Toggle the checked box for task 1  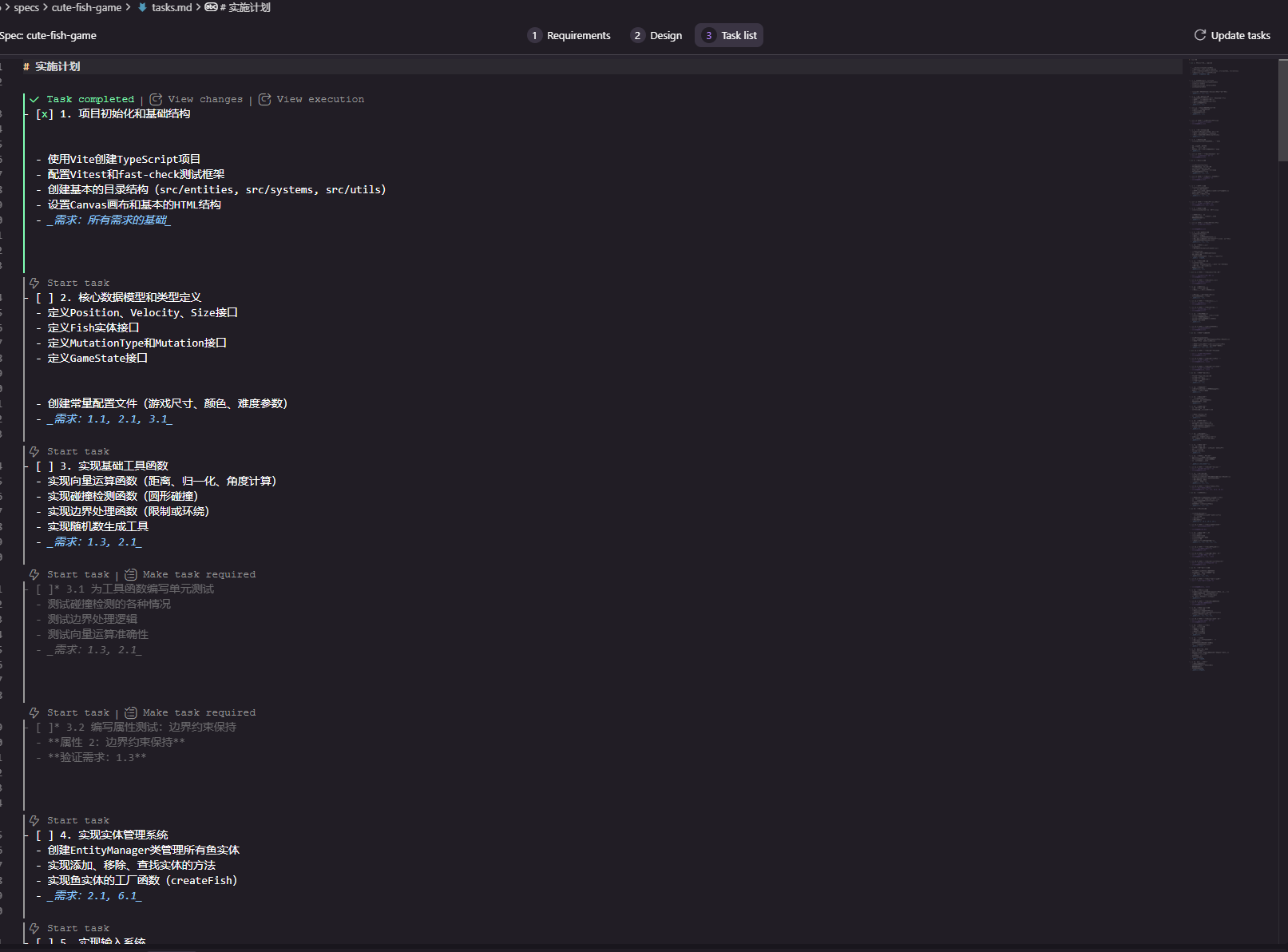coord(45,114)
